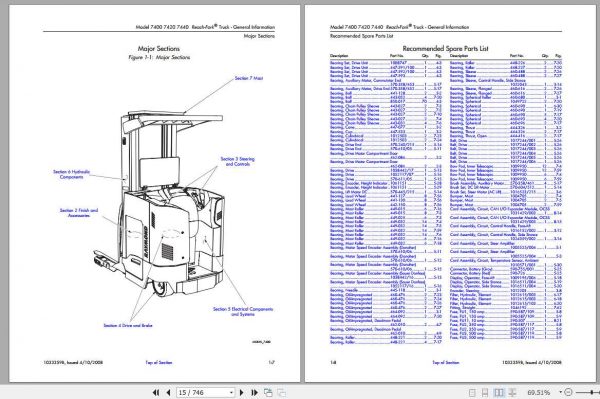Select two-page facing view
Screen dimensions: 600x399
coord(499,392)
